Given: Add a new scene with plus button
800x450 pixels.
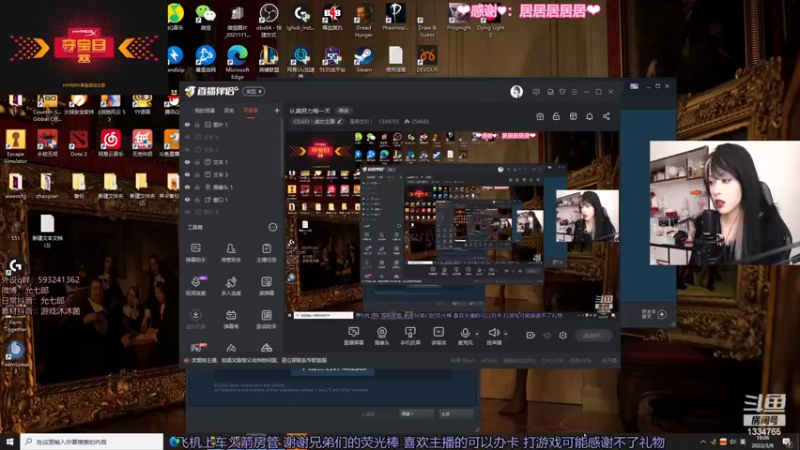Looking at the screenshot, I should (277, 110).
